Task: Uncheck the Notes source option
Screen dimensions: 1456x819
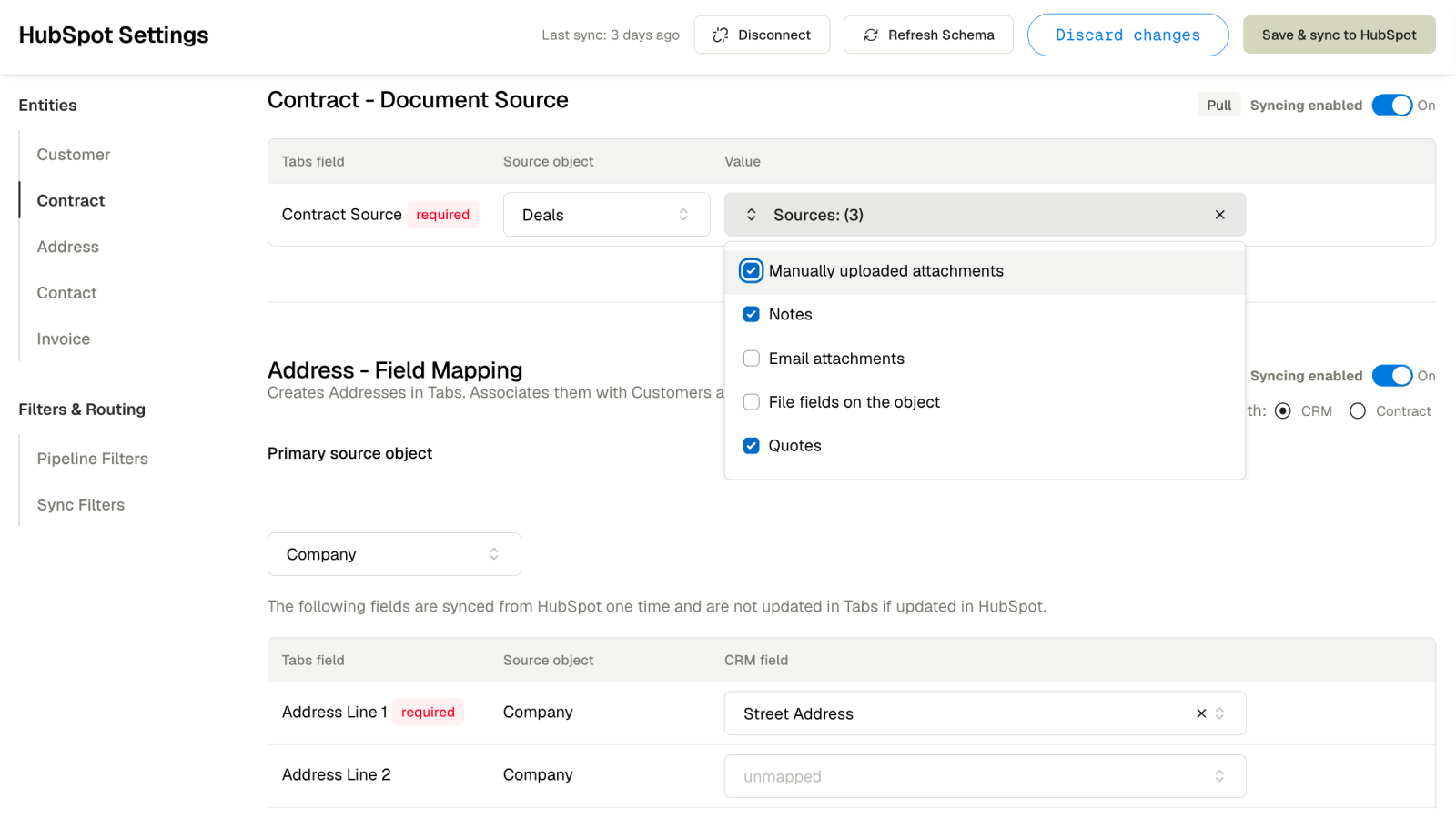Action: [x=752, y=315]
